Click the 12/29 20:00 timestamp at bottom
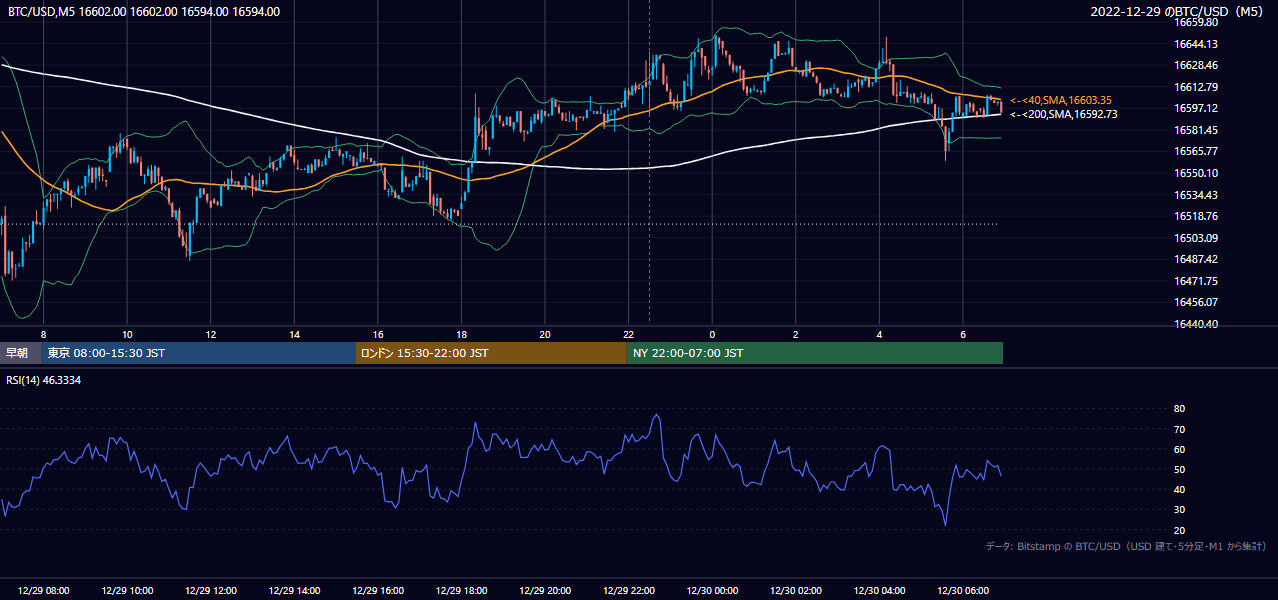 [x=545, y=591]
